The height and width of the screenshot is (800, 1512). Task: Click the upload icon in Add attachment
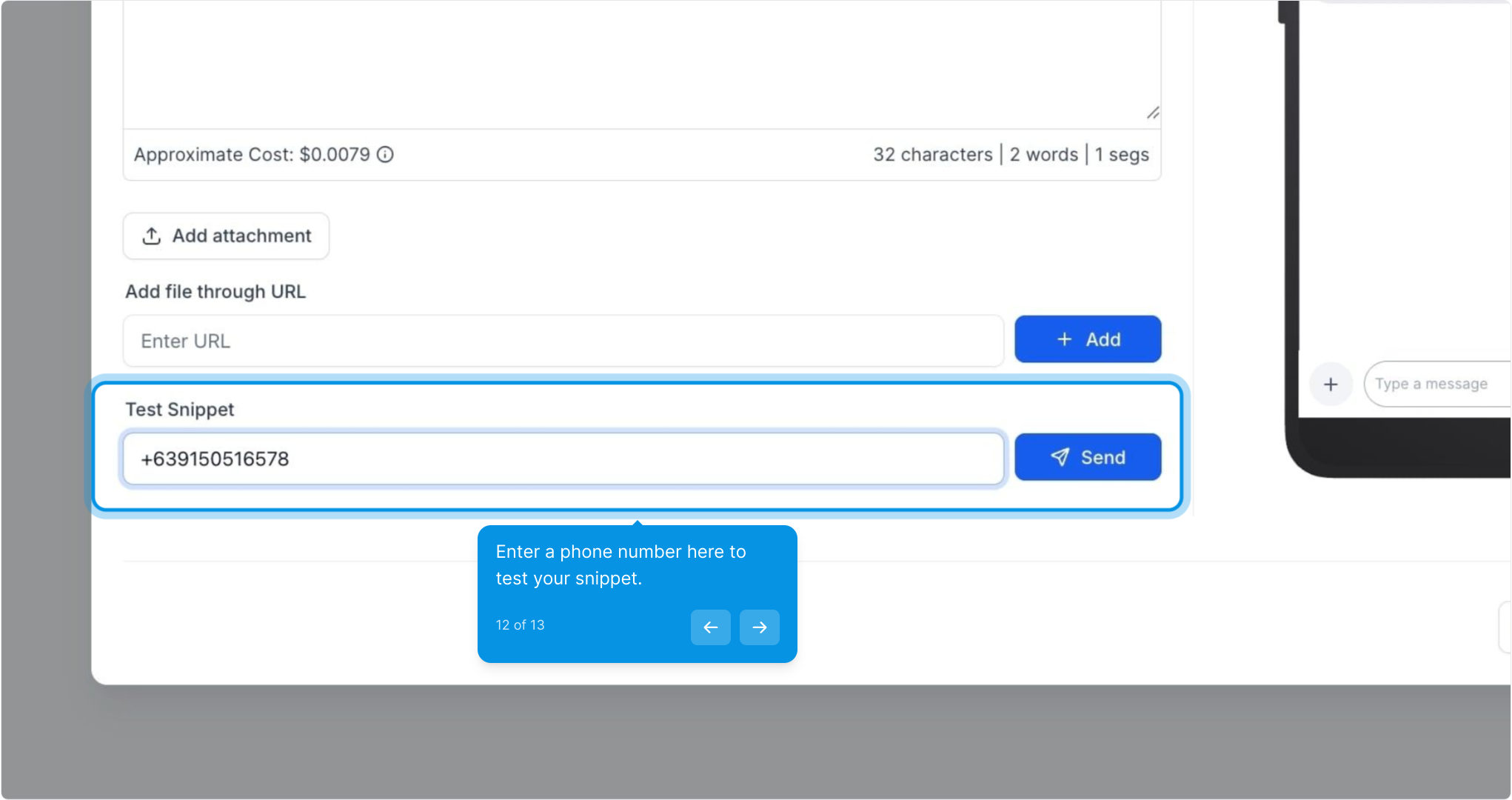click(x=152, y=236)
